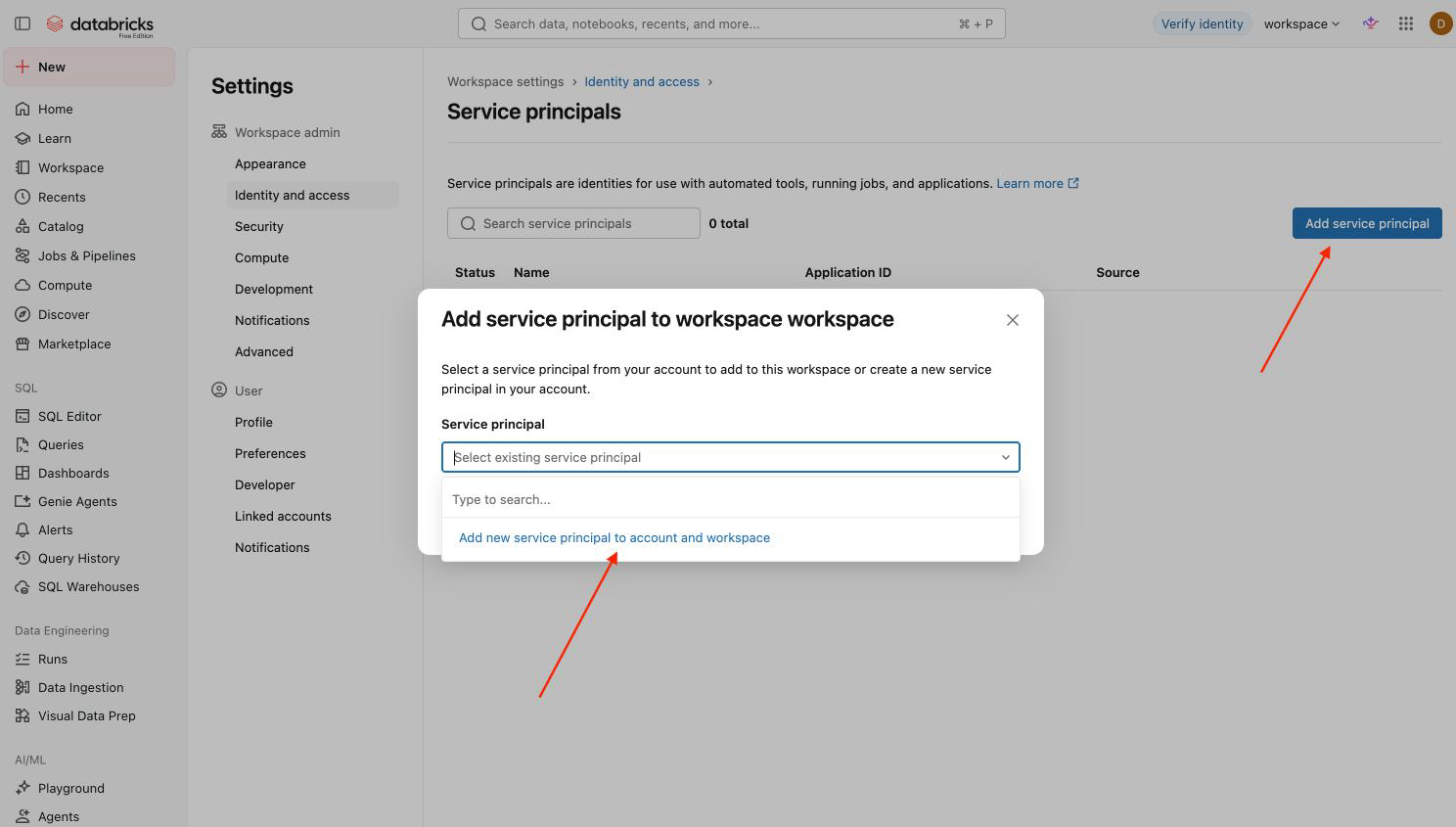This screenshot has width=1456, height=827.
Task: Open the apps grid launcher icon
Action: [x=1406, y=23]
